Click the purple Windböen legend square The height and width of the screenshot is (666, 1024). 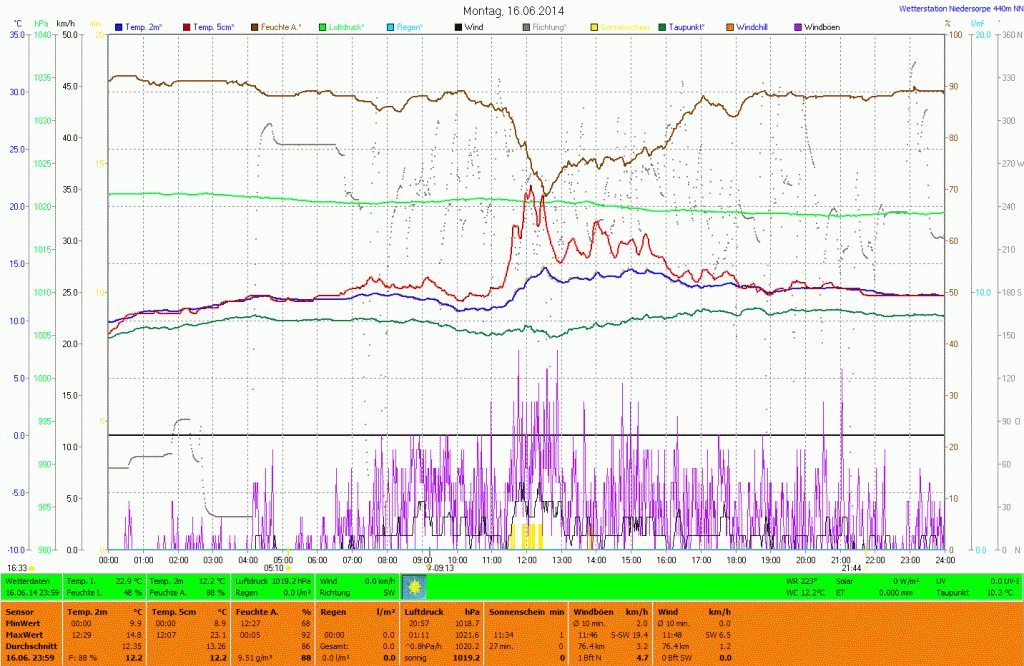pos(797,26)
